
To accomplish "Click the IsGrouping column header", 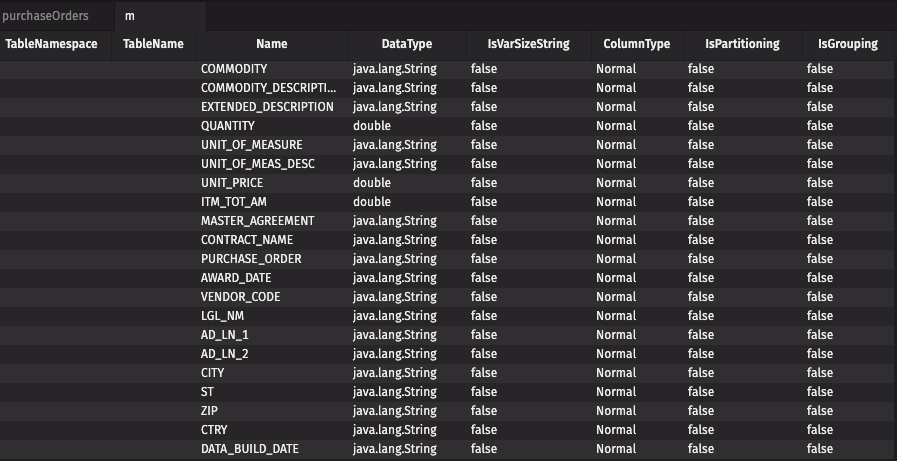I will coord(848,44).
